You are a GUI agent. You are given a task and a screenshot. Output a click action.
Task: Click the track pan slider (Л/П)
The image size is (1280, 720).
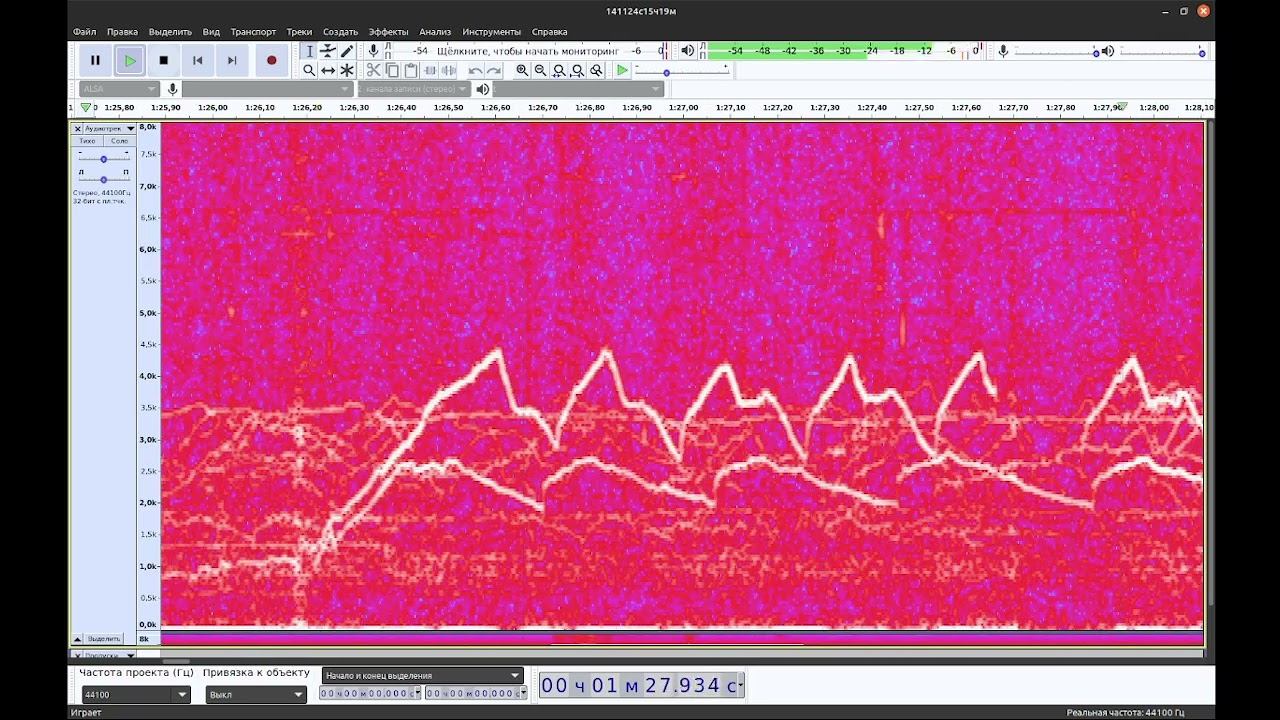click(103, 179)
